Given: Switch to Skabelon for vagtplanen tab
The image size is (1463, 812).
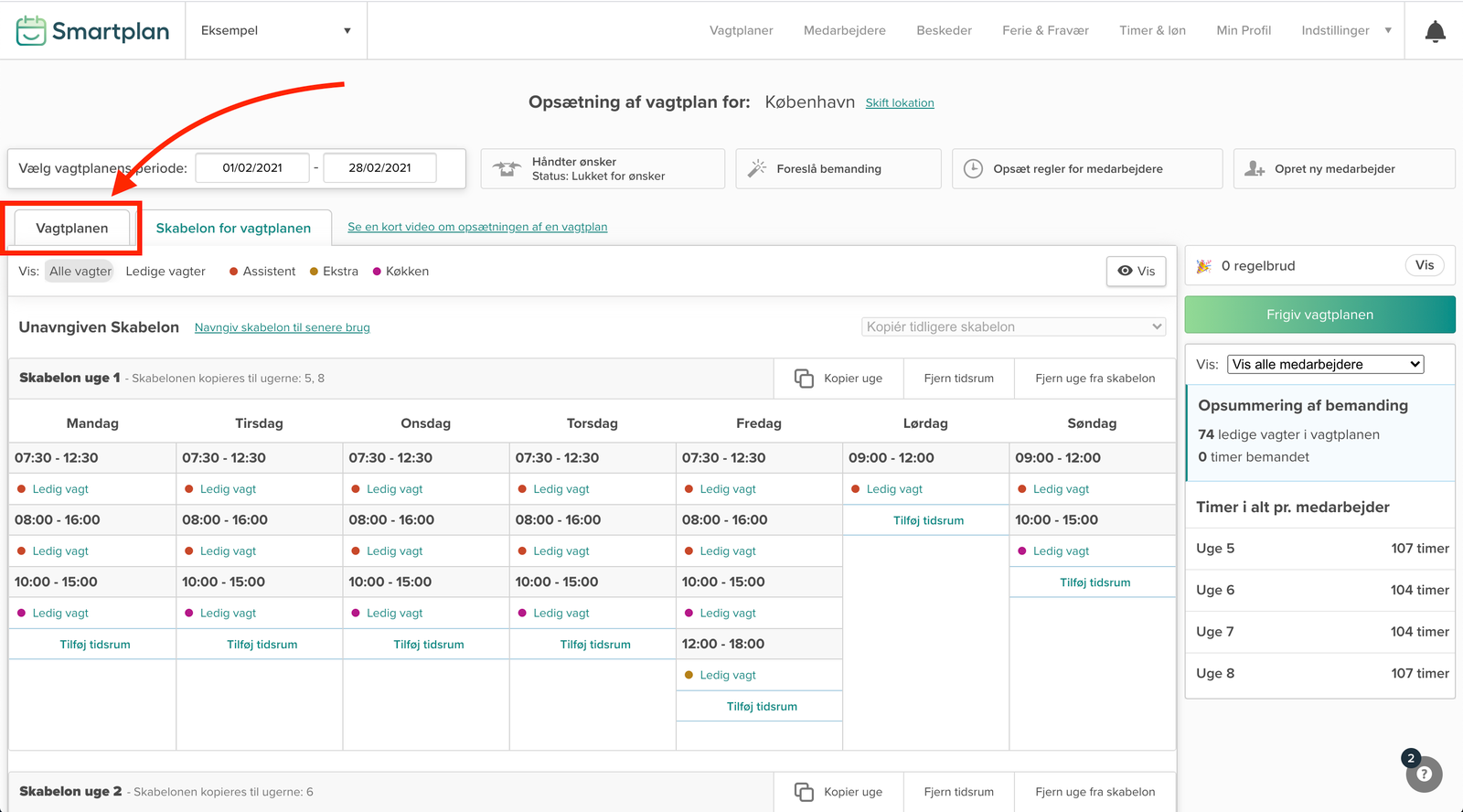Looking at the screenshot, I should (x=233, y=228).
